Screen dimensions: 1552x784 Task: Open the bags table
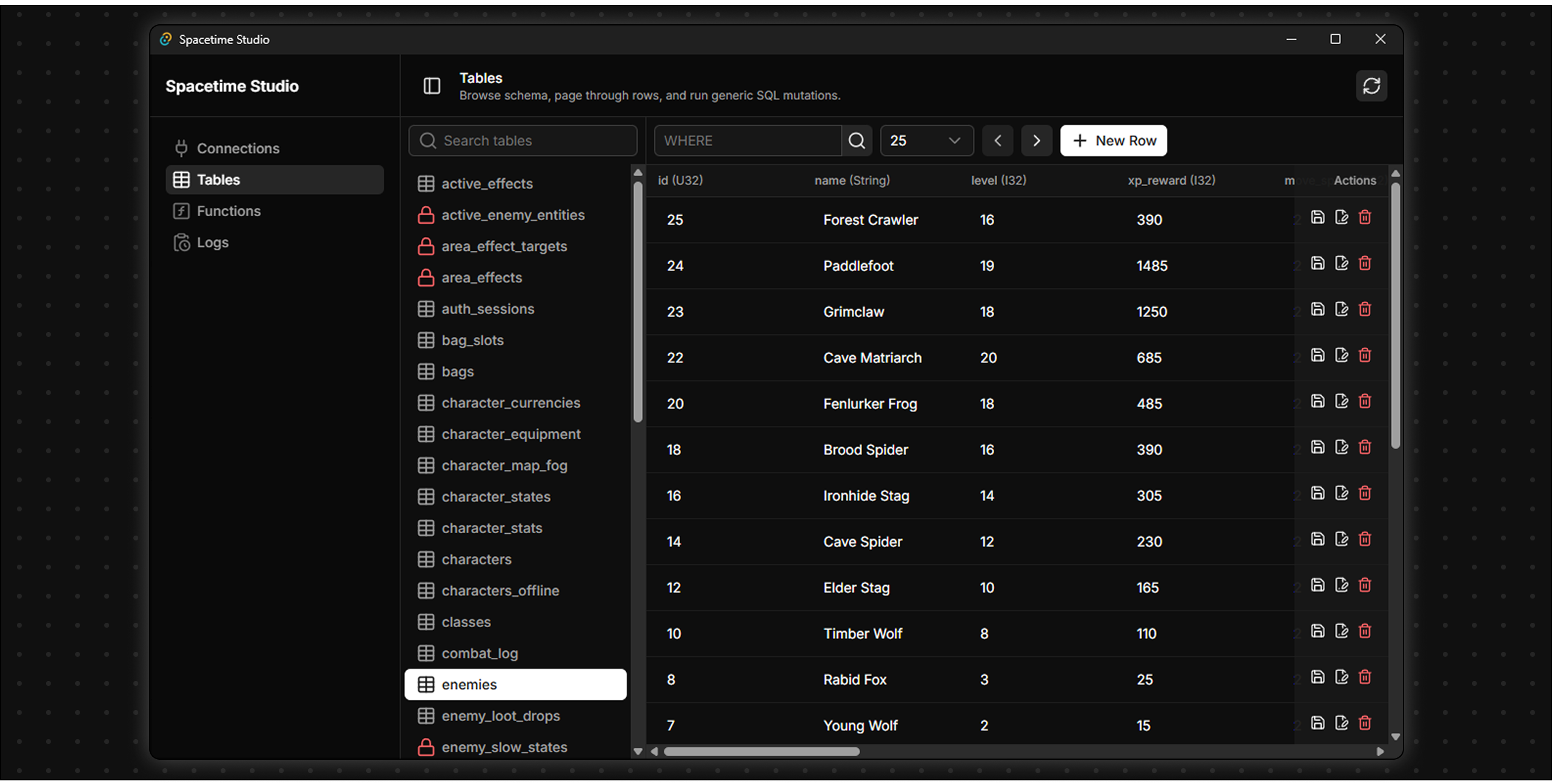(515, 371)
